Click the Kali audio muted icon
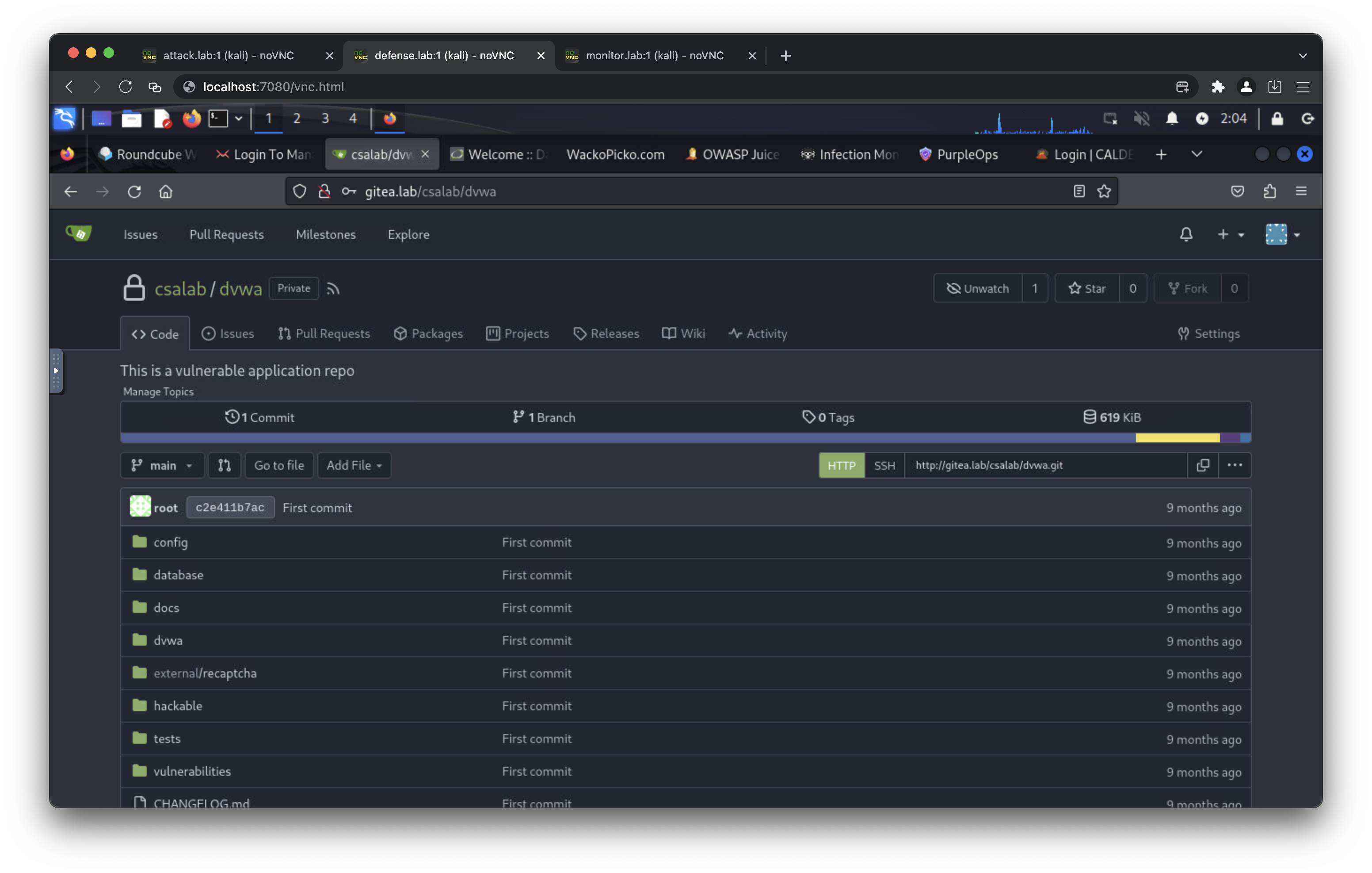 1141,119
